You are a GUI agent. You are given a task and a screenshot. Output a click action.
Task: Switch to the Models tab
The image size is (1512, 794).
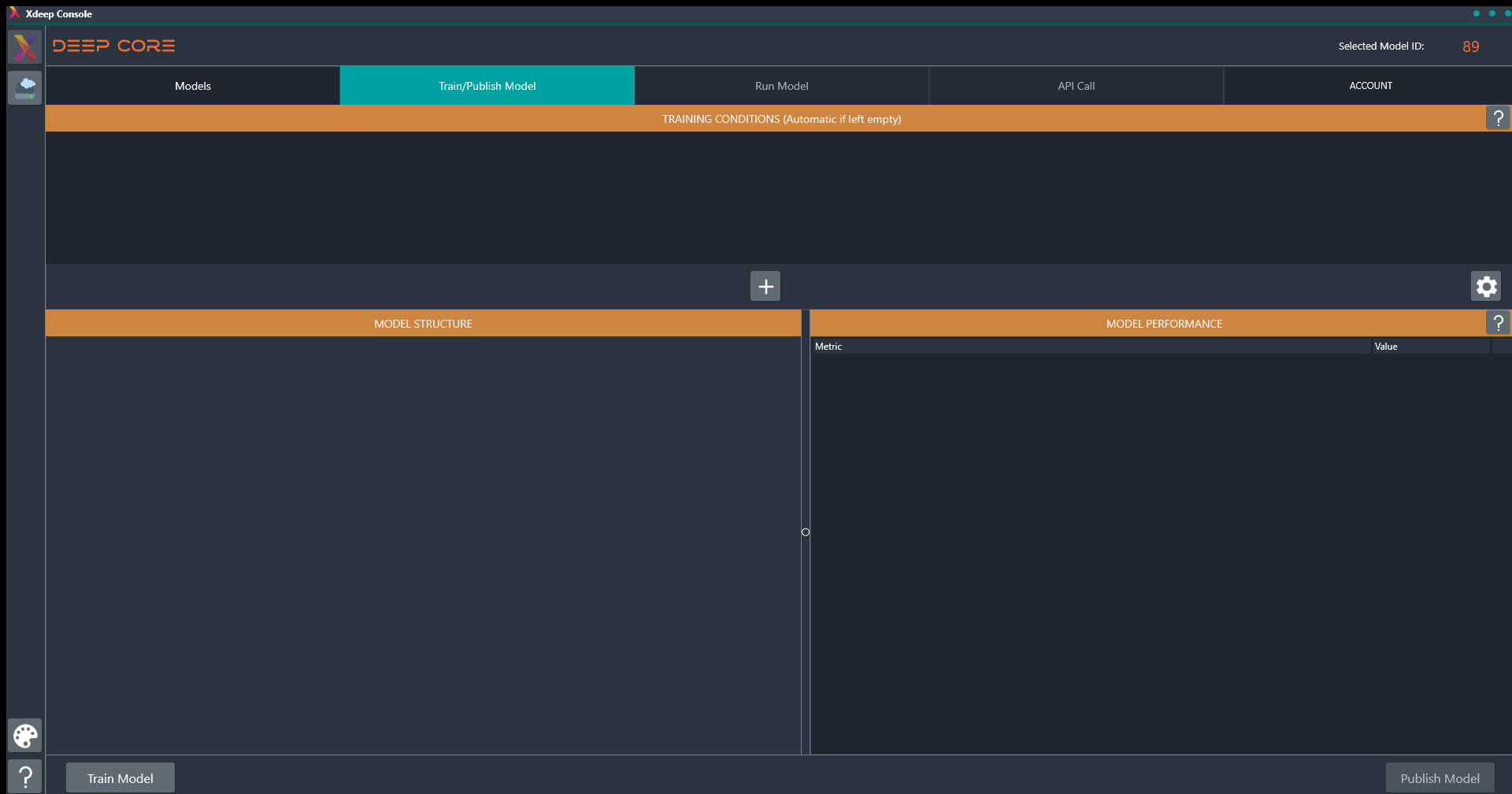click(x=193, y=86)
